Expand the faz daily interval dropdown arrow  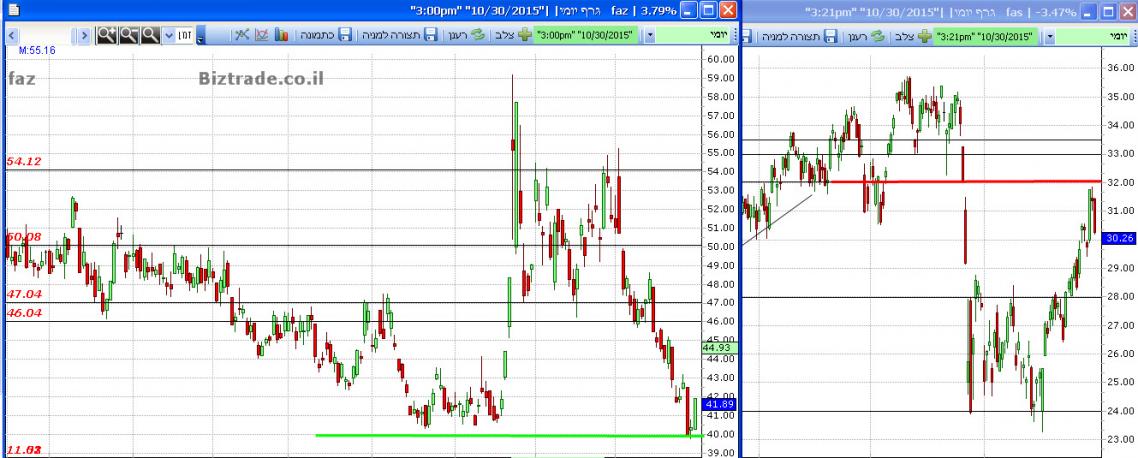652,35
